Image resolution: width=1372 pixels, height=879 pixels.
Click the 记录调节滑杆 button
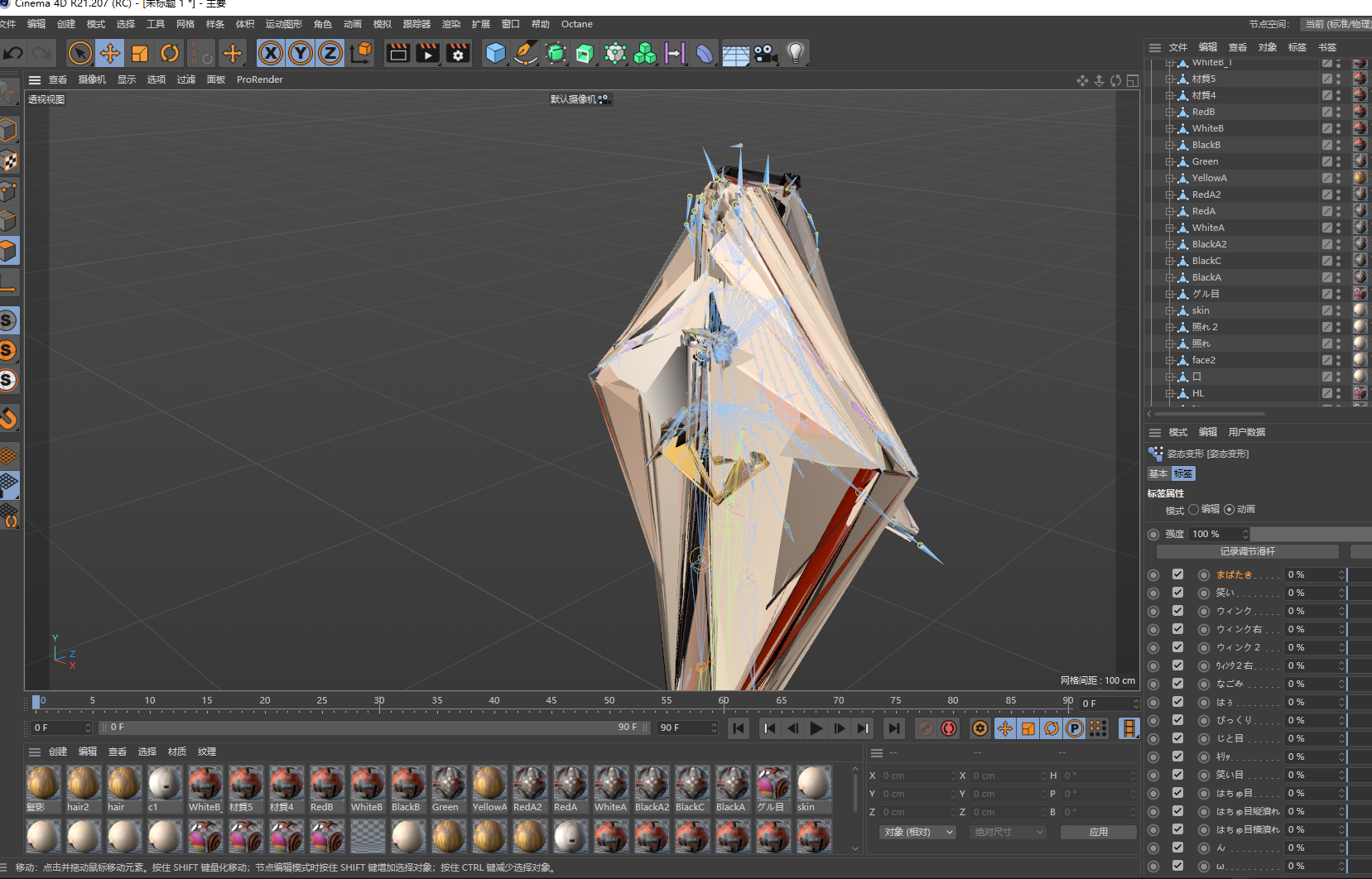(1248, 551)
